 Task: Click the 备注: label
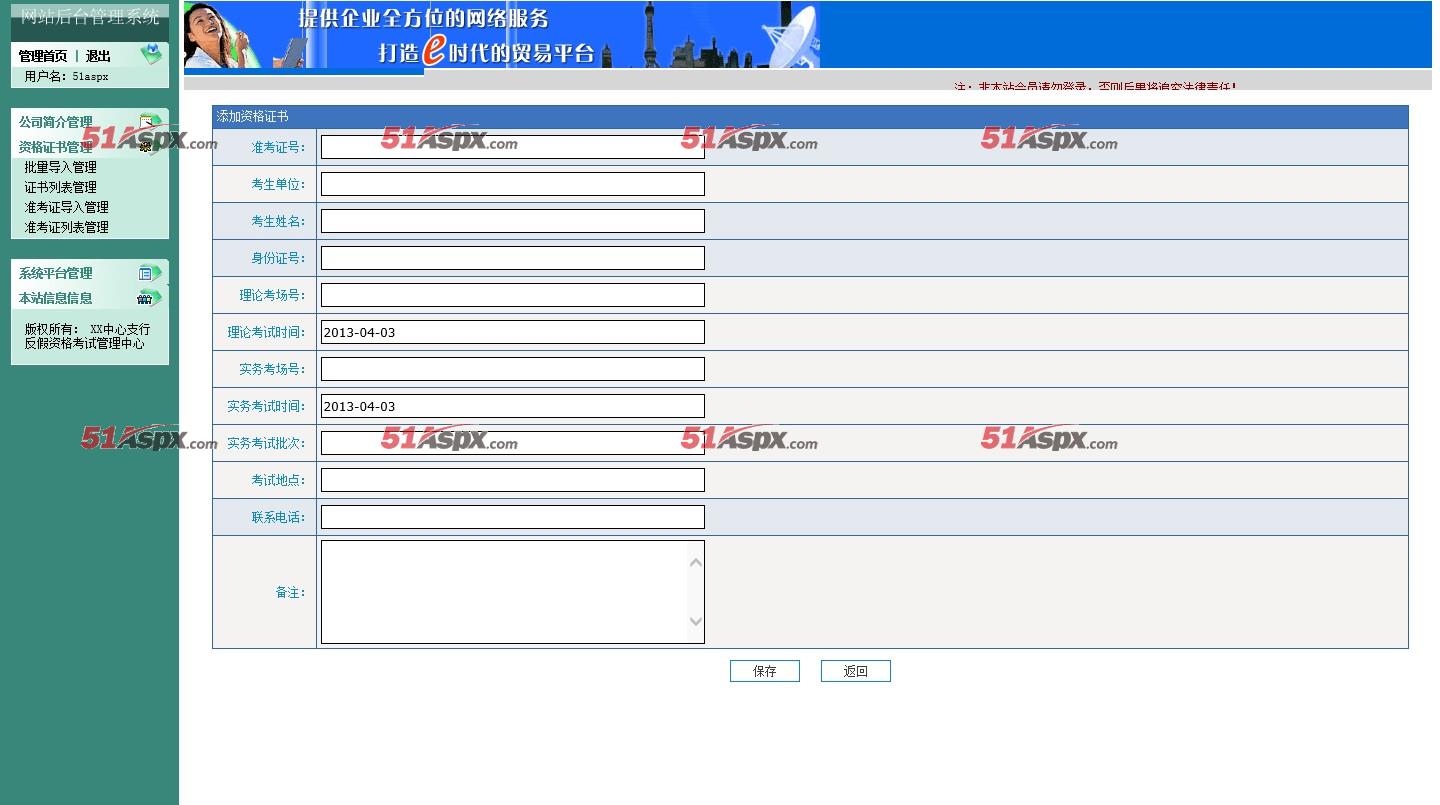point(291,592)
